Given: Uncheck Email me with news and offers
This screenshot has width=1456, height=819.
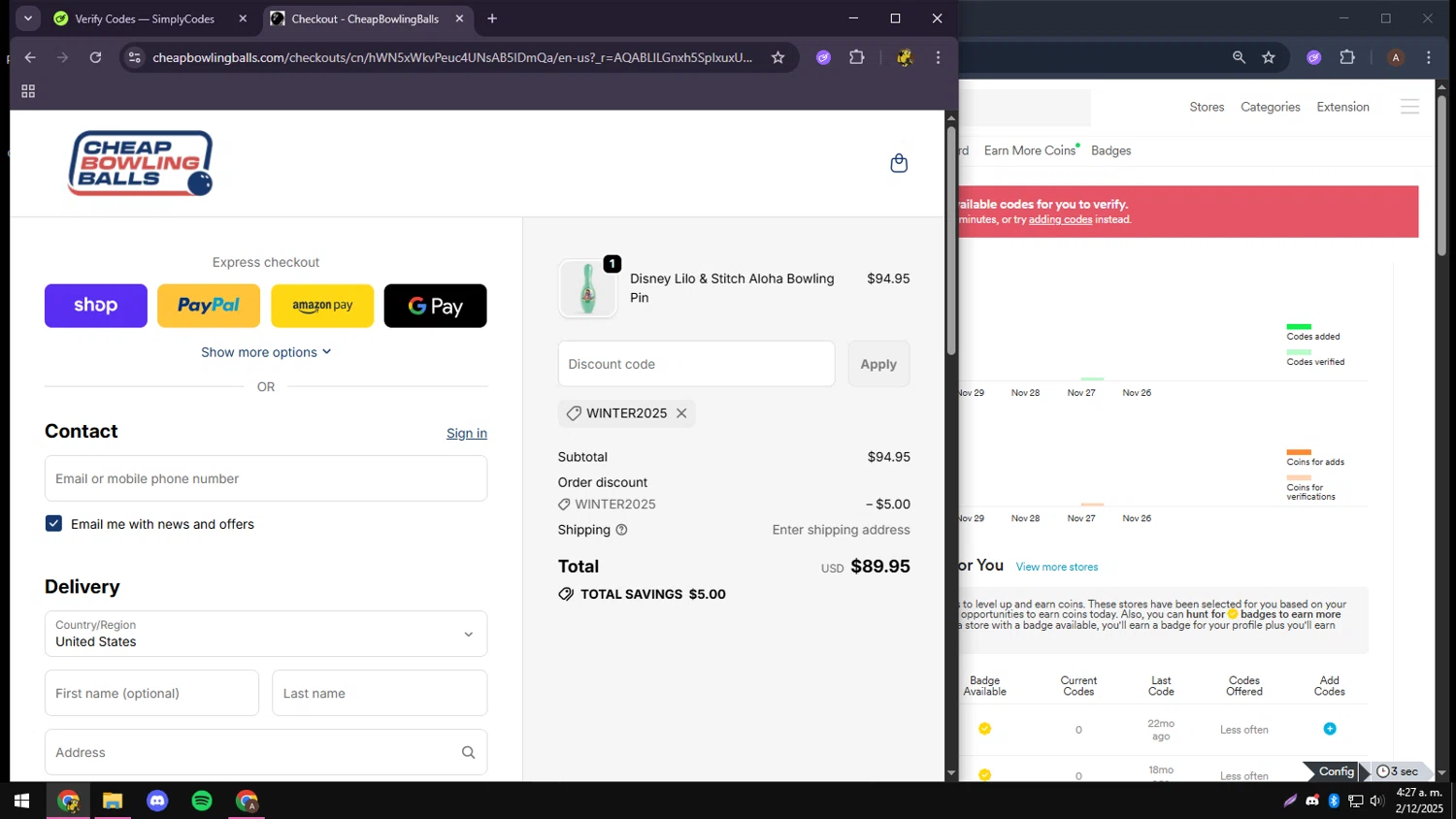Looking at the screenshot, I should 53,524.
